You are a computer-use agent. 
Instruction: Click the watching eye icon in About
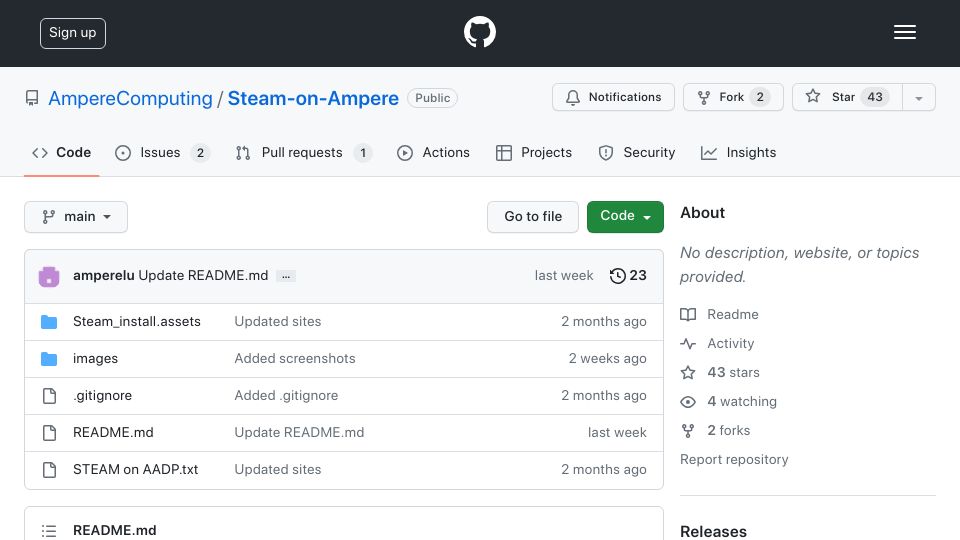(x=688, y=402)
